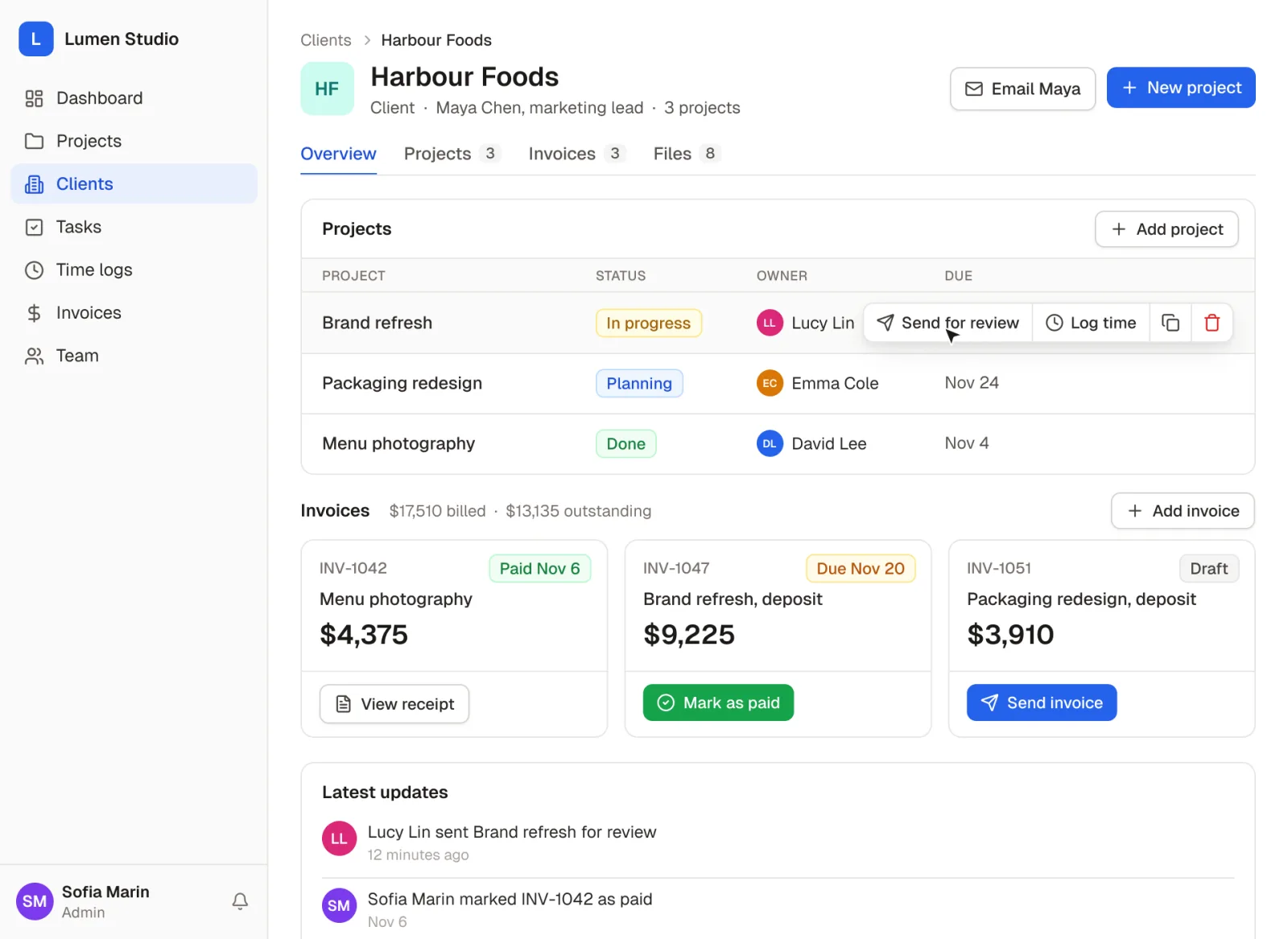The width and height of the screenshot is (1288, 939).
Task: Click the Planning status badge
Action: click(x=639, y=383)
